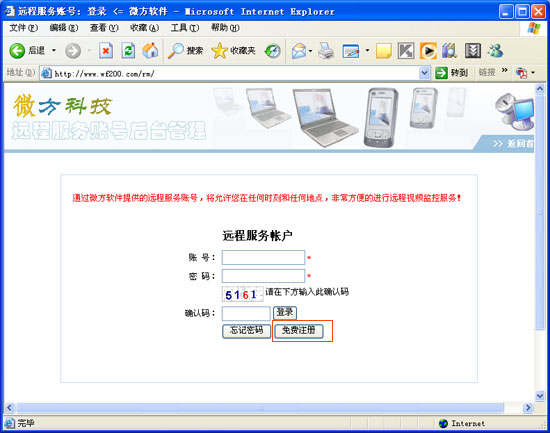Click the Stop loading icon
The height and width of the screenshot is (433, 550).
click(x=106, y=51)
